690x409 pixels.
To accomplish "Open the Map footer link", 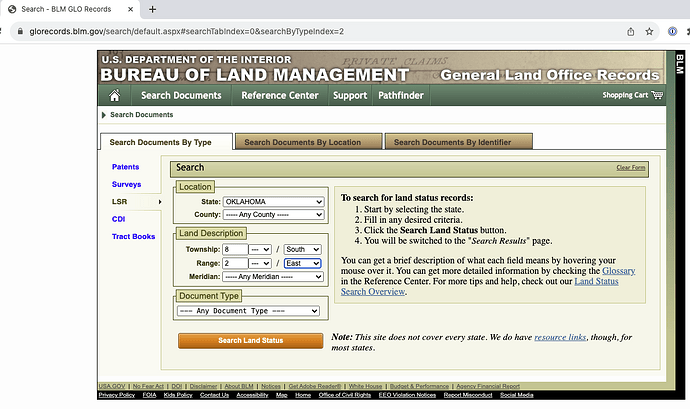I will (x=282, y=395).
